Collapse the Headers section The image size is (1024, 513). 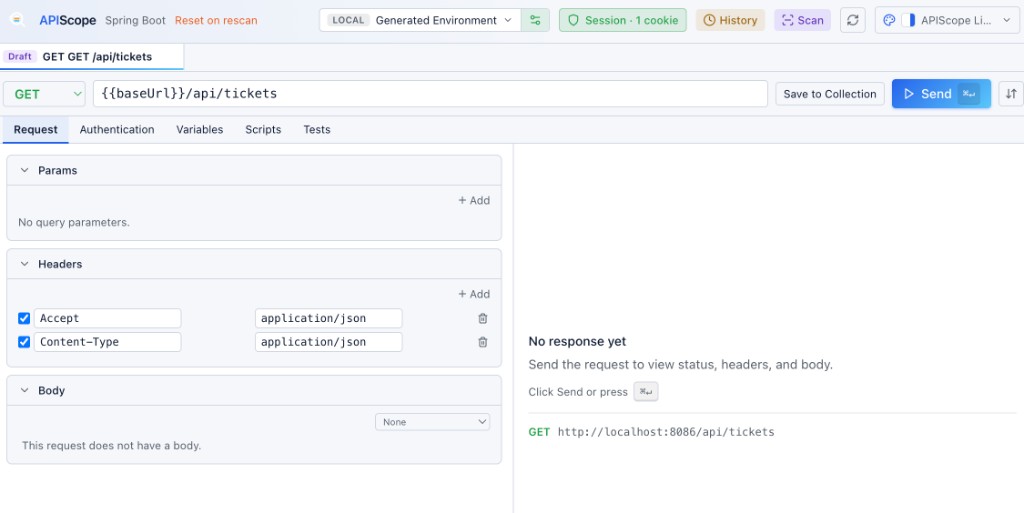[x=24, y=264]
